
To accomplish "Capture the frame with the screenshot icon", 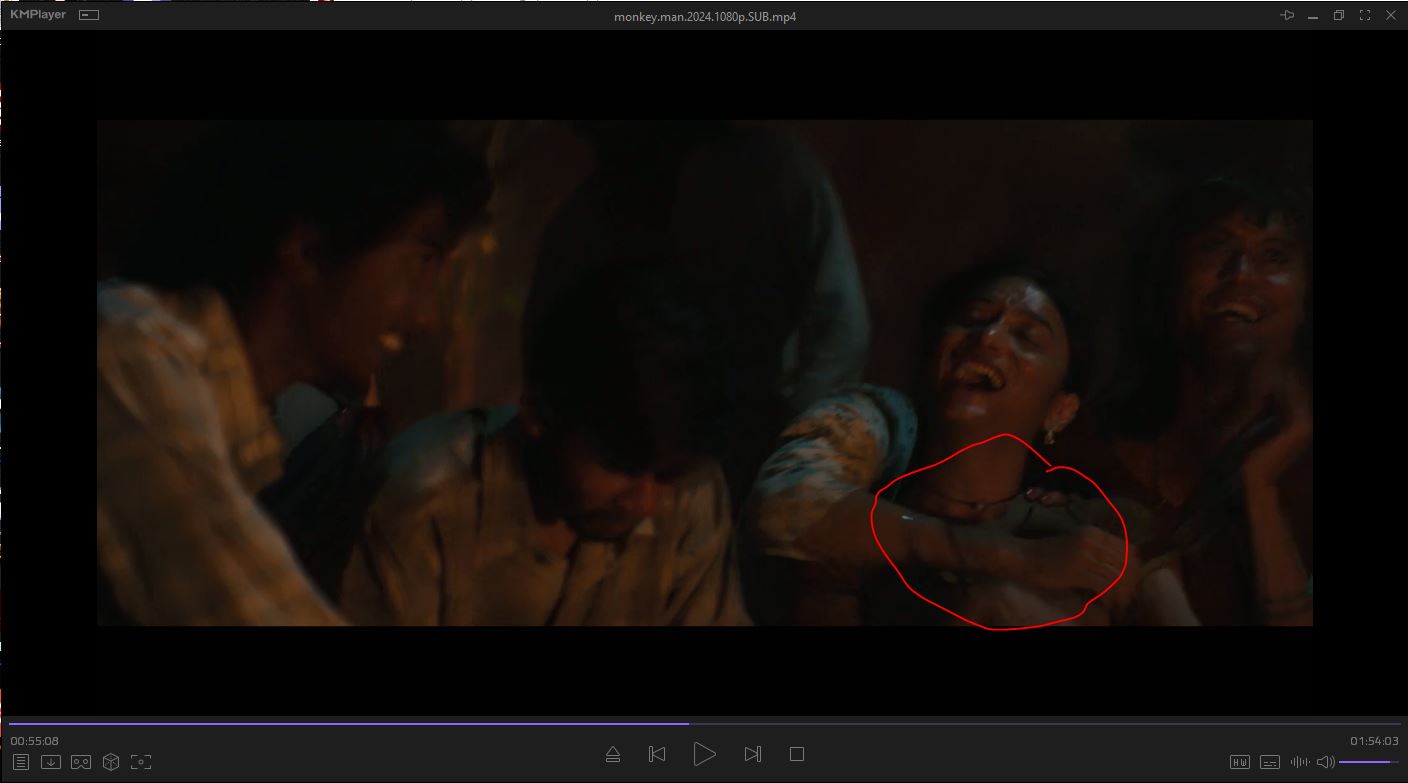I will pyautogui.click(x=141, y=762).
